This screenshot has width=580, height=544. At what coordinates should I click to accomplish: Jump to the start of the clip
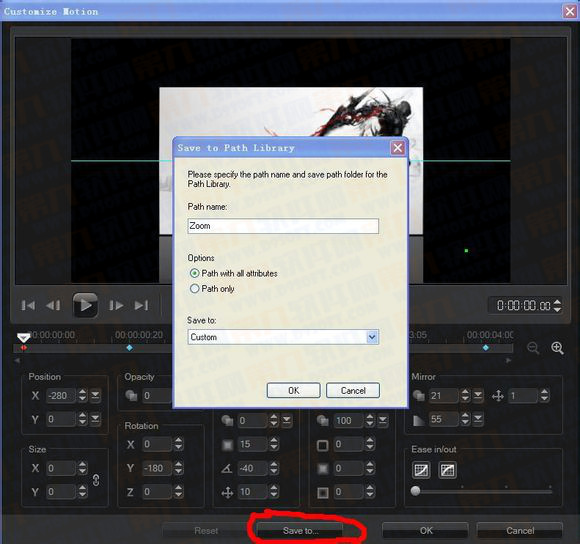point(28,305)
